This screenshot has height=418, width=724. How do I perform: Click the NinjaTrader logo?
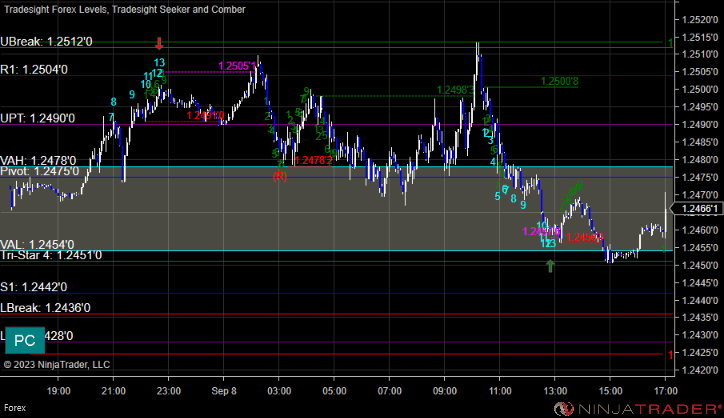pos(638,408)
